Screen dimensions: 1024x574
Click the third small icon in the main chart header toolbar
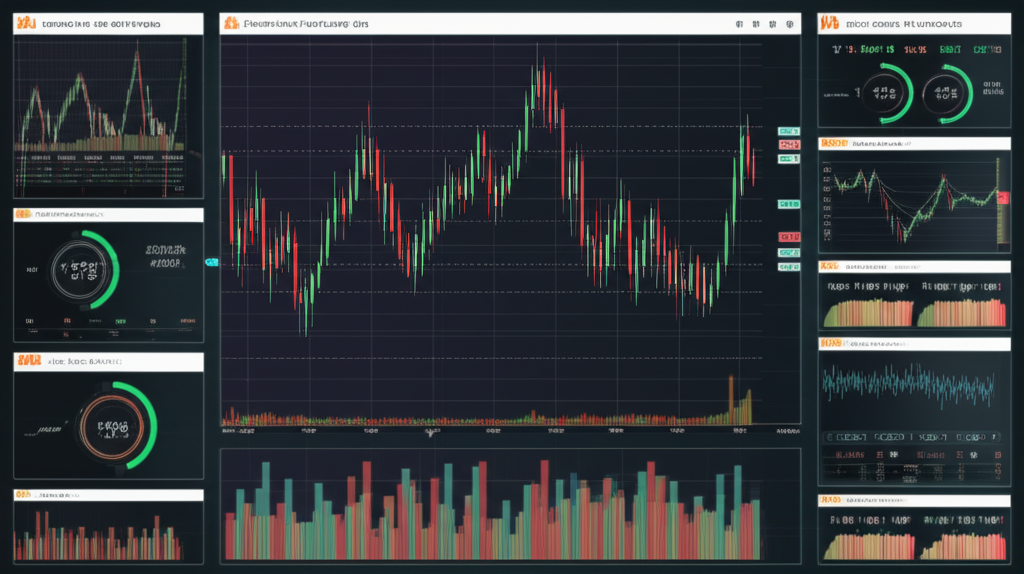771,22
